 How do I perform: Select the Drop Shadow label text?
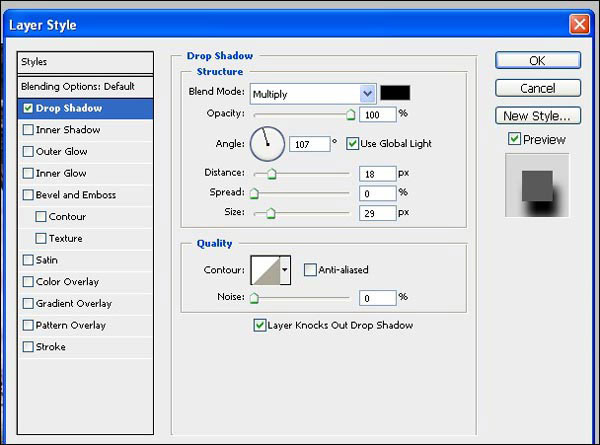(69, 108)
